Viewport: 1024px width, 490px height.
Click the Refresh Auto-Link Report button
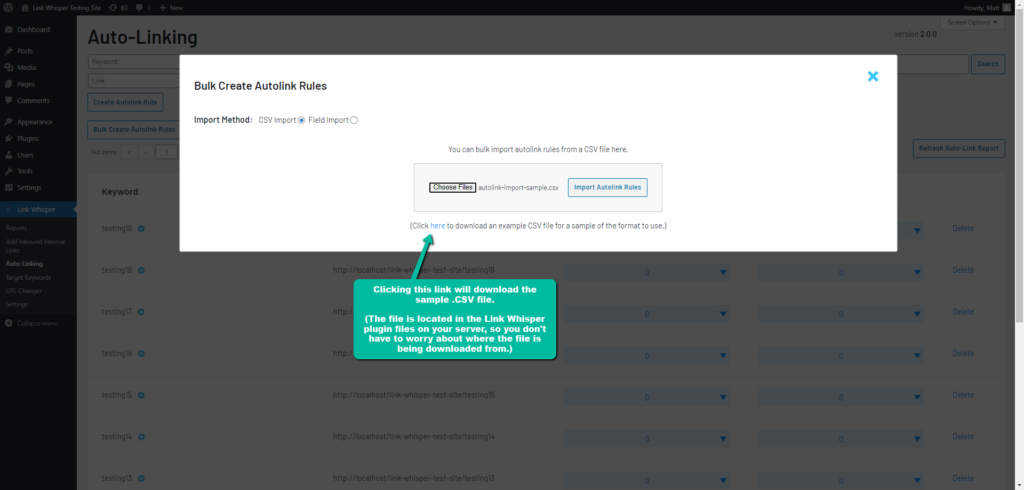(x=959, y=148)
